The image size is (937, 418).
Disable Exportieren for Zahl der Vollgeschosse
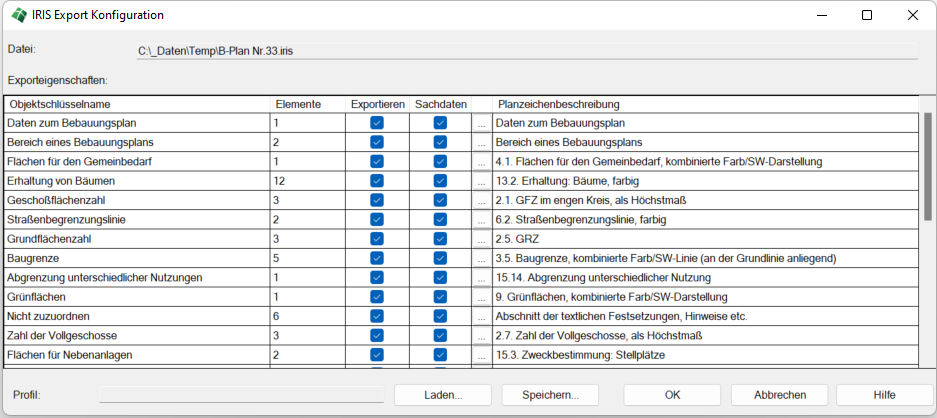[x=377, y=335]
